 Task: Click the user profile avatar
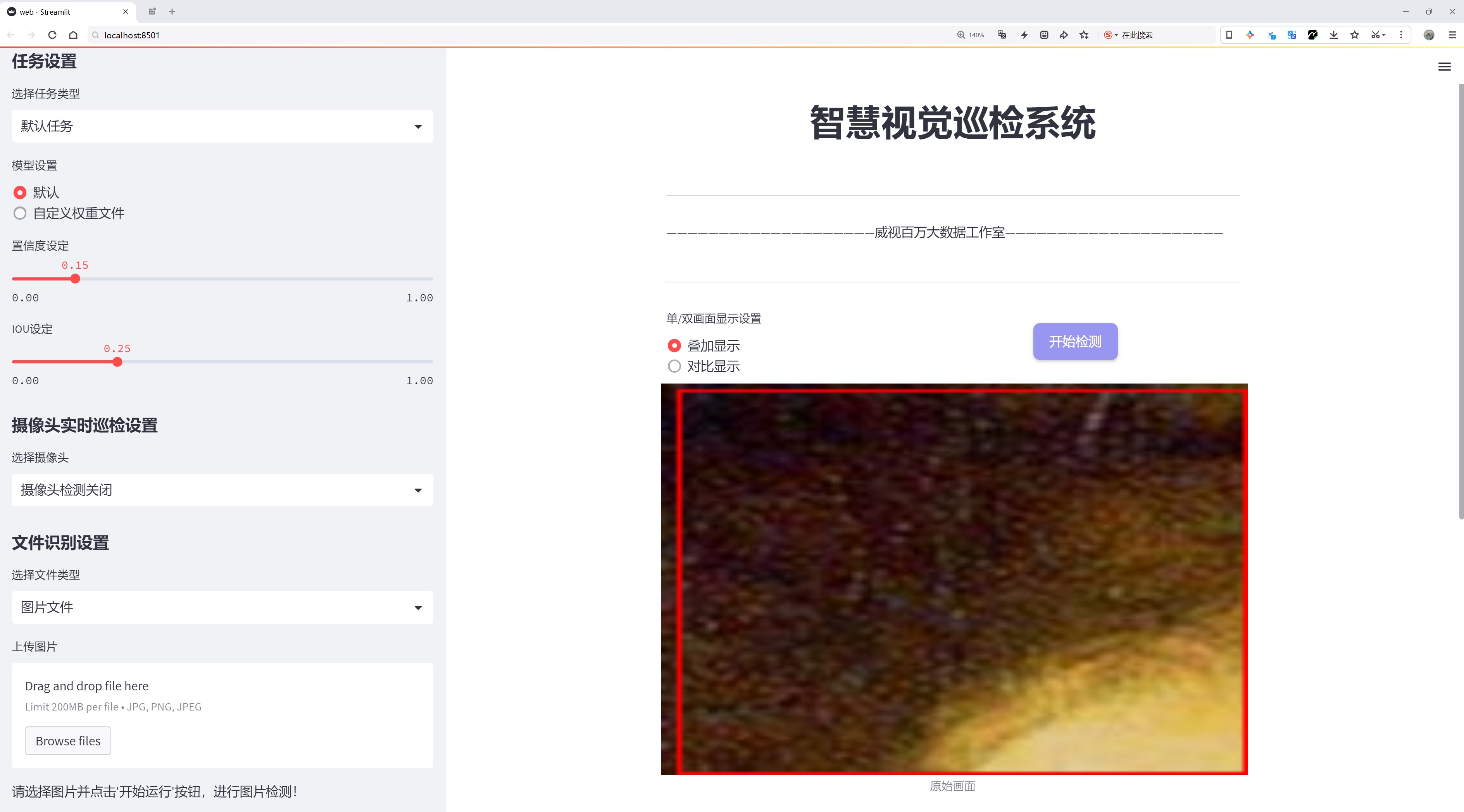pyautogui.click(x=1429, y=34)
